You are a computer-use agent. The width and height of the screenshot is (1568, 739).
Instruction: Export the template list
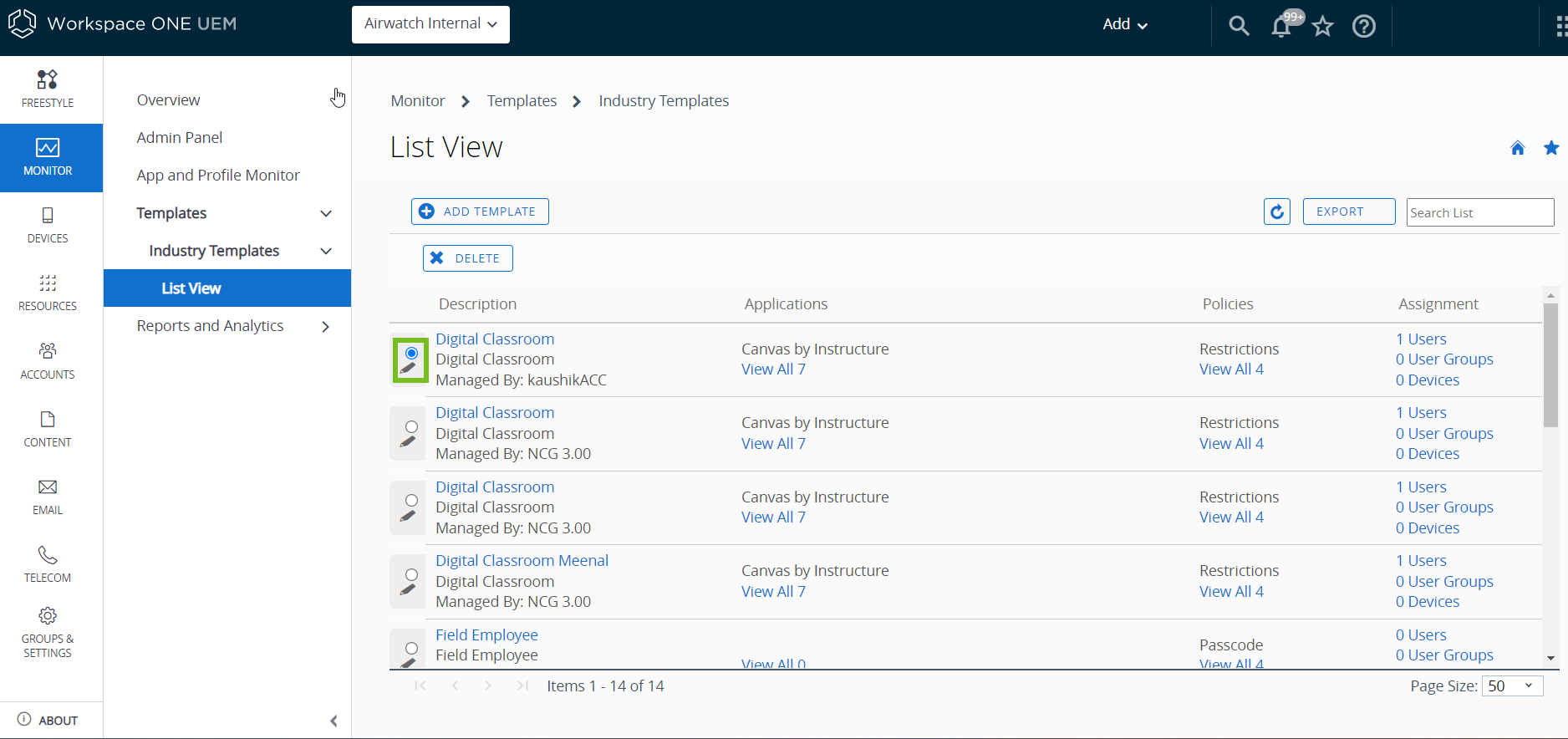coord(1349,212)
